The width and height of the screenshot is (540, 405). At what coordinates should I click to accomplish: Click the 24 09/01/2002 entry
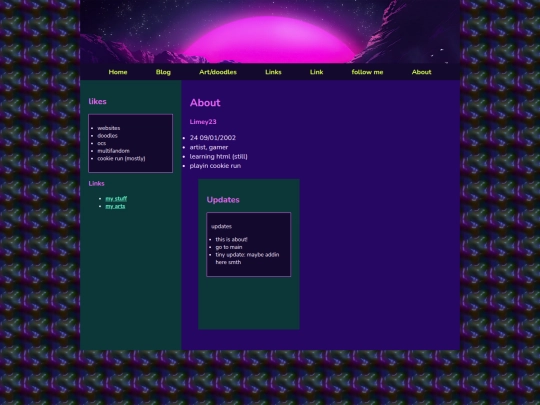click(212, 138)
